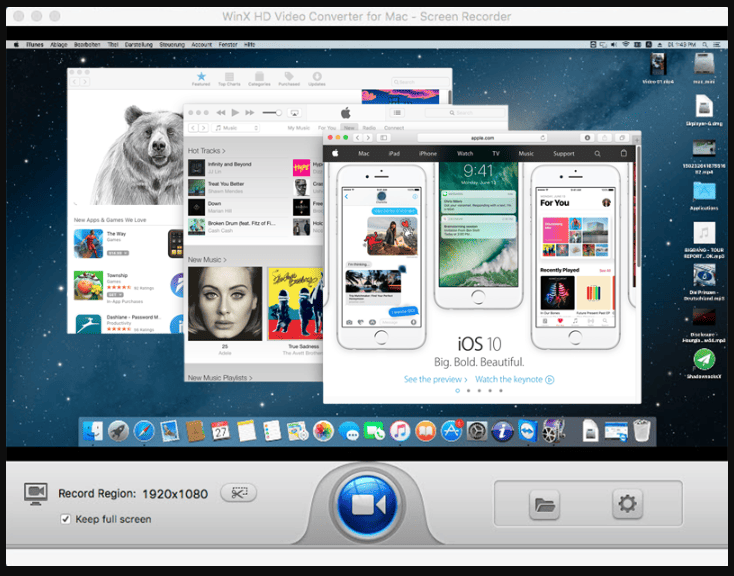This screenshot has height=576, width=734.
Task: Click See the preview link
Action: (436, 379)
